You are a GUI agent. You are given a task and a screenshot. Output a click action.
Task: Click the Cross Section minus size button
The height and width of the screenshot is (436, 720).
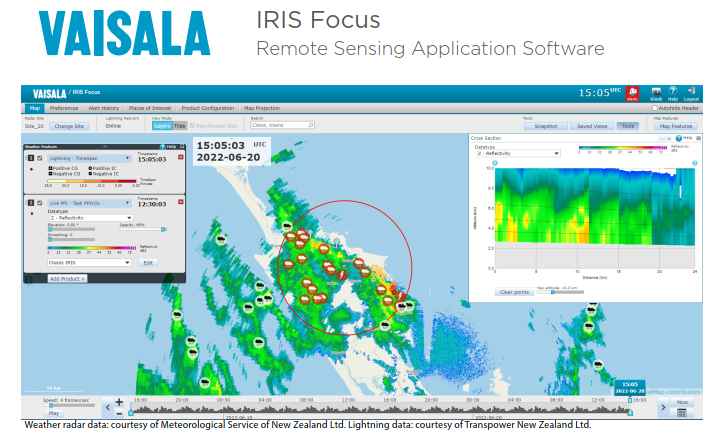click(x=661, y=138)
